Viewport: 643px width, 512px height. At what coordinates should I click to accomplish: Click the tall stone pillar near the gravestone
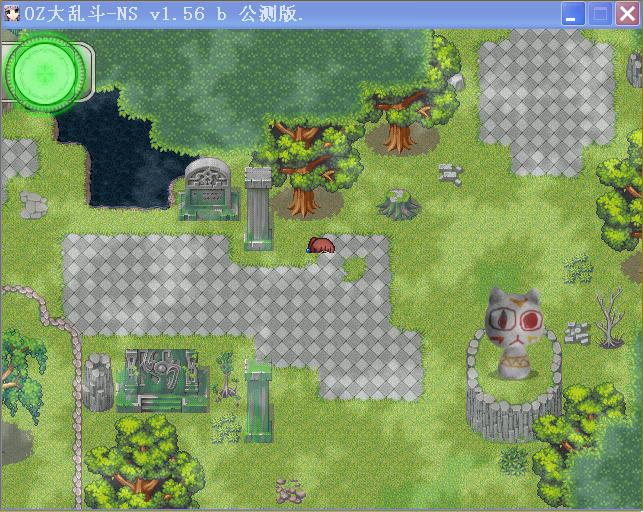click(x=258, y=208)
